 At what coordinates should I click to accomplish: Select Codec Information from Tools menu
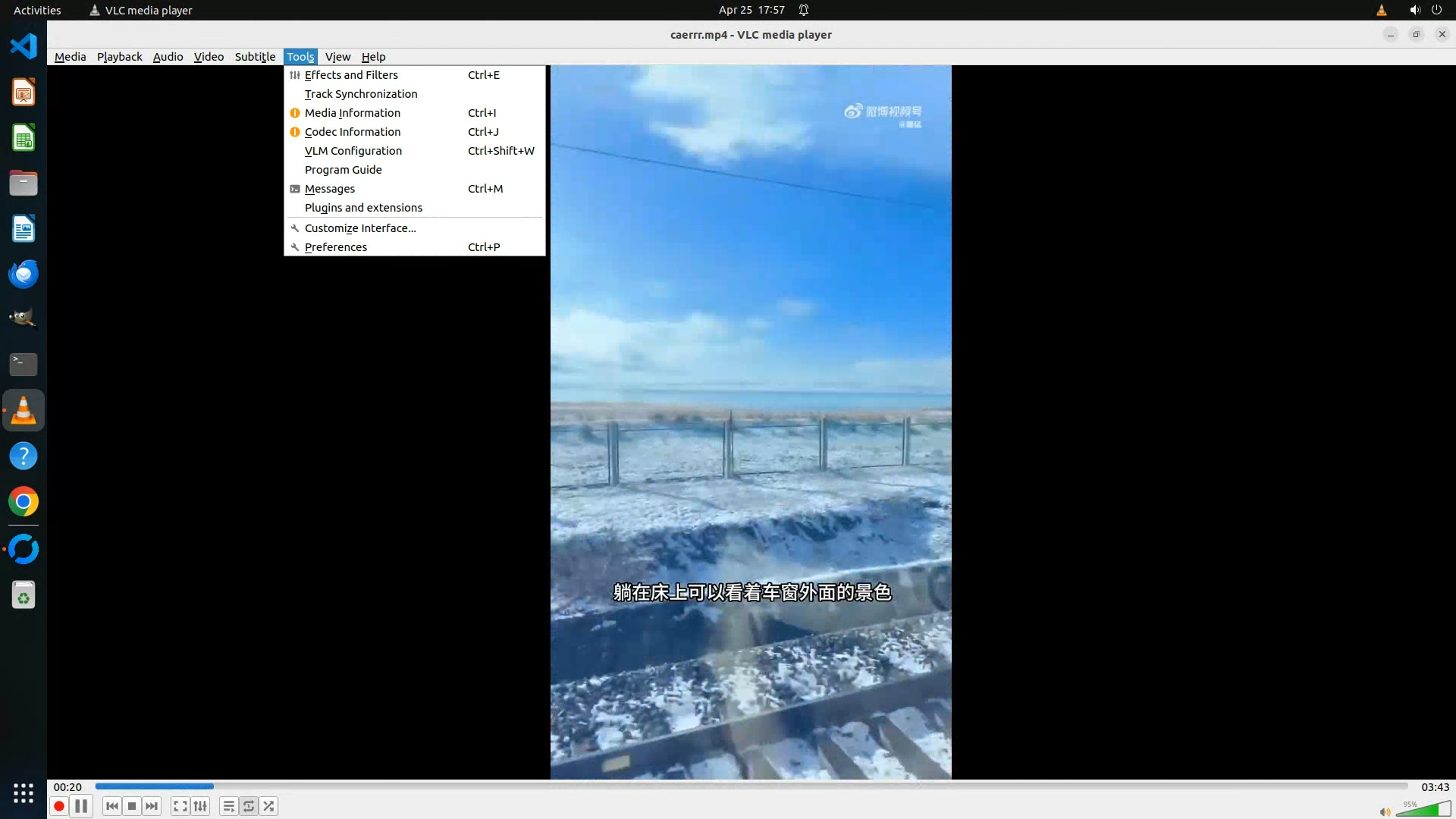(353, 132)
